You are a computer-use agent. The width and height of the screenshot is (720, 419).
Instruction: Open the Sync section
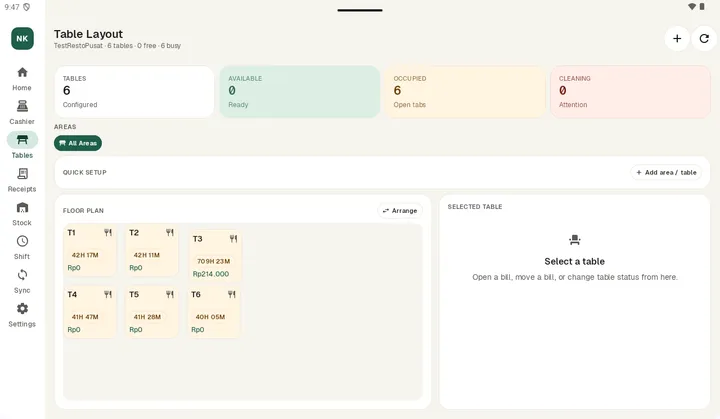click(22, 281)
